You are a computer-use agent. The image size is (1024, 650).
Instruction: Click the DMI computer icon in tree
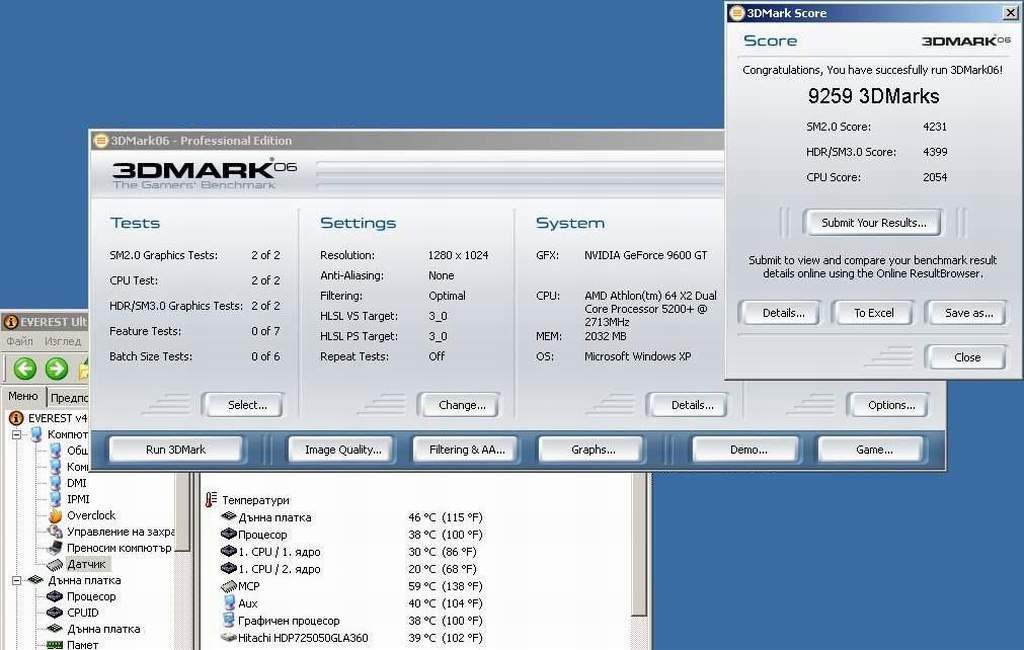point(56,483)
